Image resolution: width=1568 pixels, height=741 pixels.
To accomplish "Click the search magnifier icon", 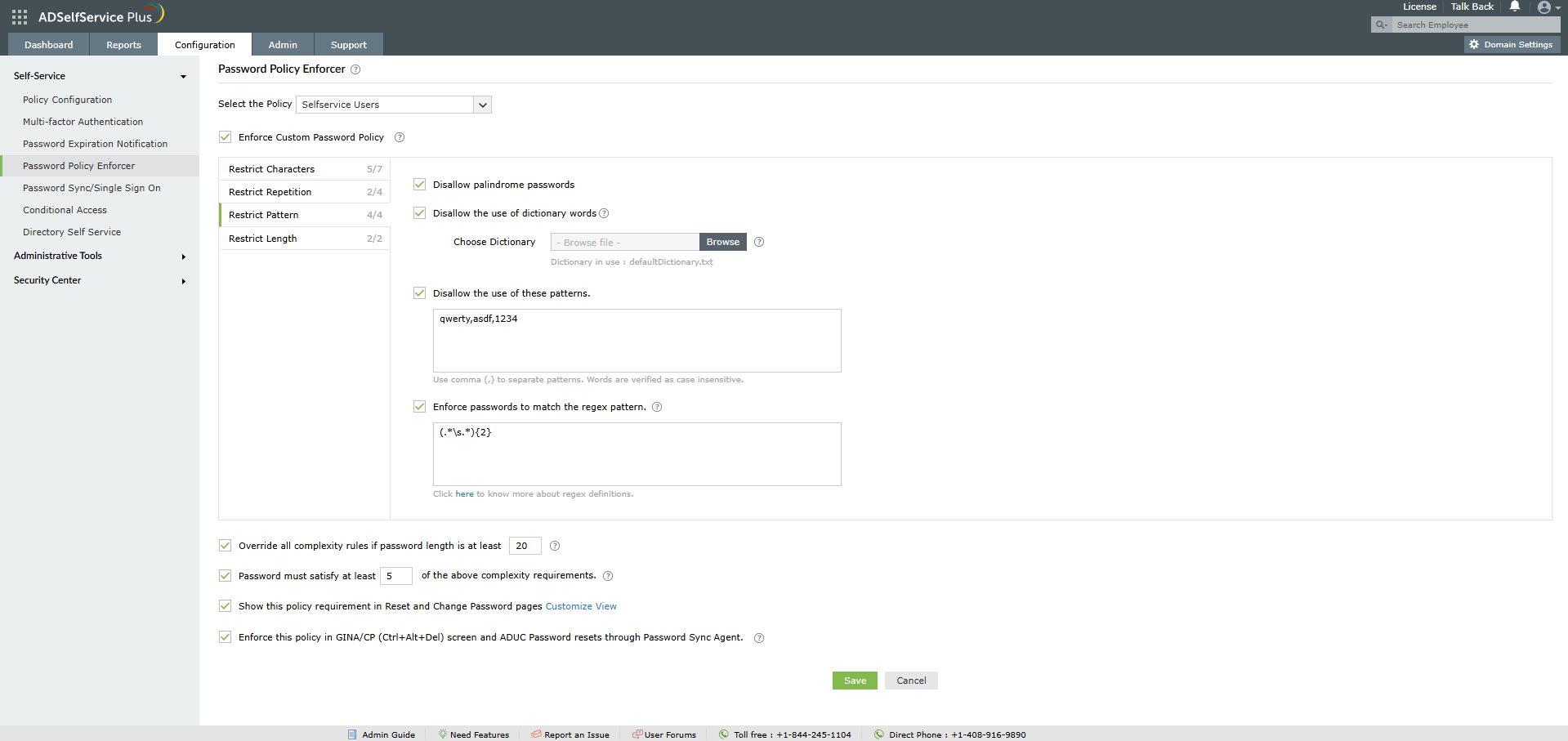I will tap(1380, 25).
